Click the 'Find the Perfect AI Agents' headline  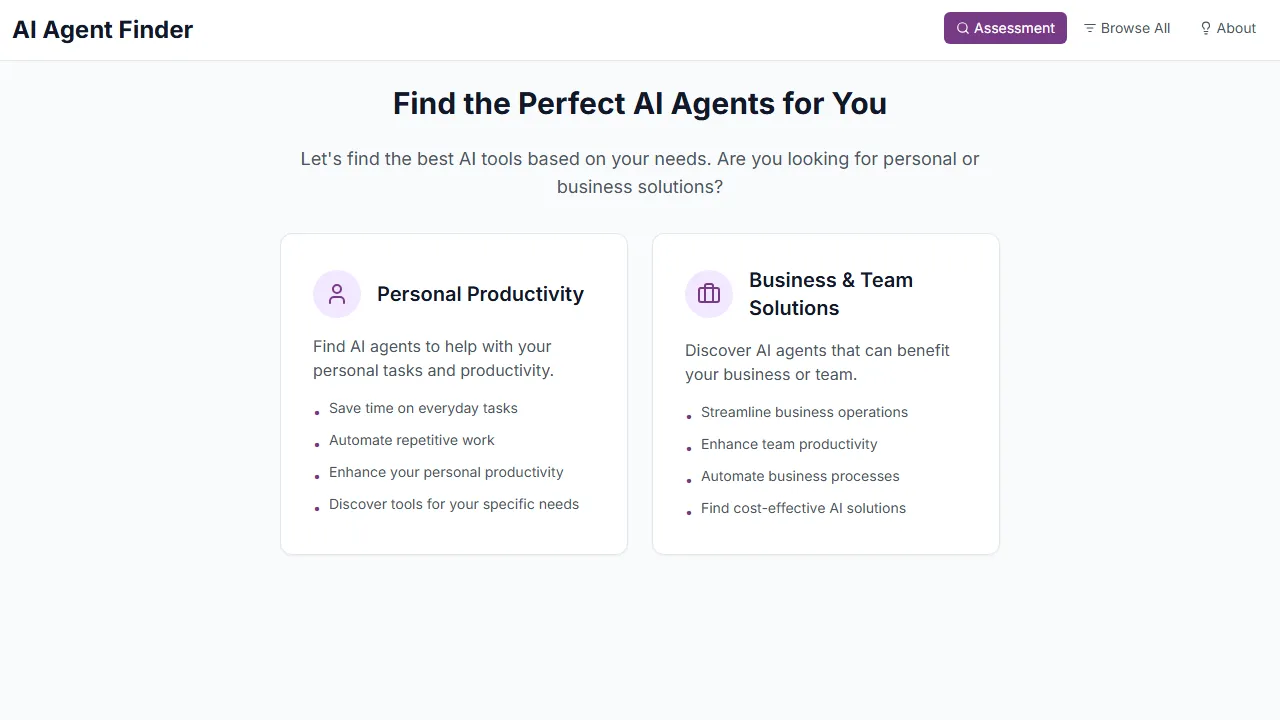pyautogui.click(x=639, y=103)
